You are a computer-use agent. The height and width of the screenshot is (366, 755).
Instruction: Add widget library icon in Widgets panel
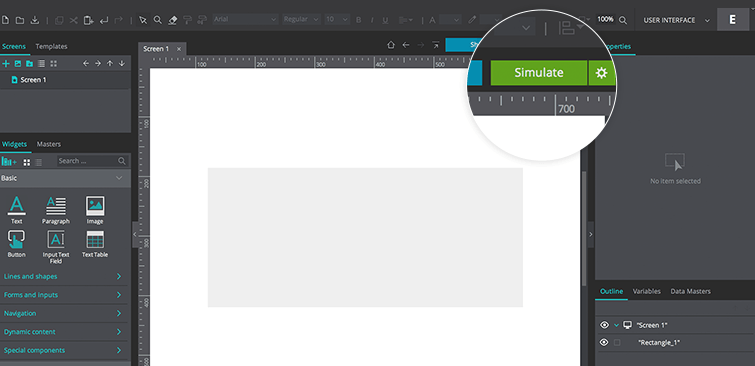coord(9,162)
